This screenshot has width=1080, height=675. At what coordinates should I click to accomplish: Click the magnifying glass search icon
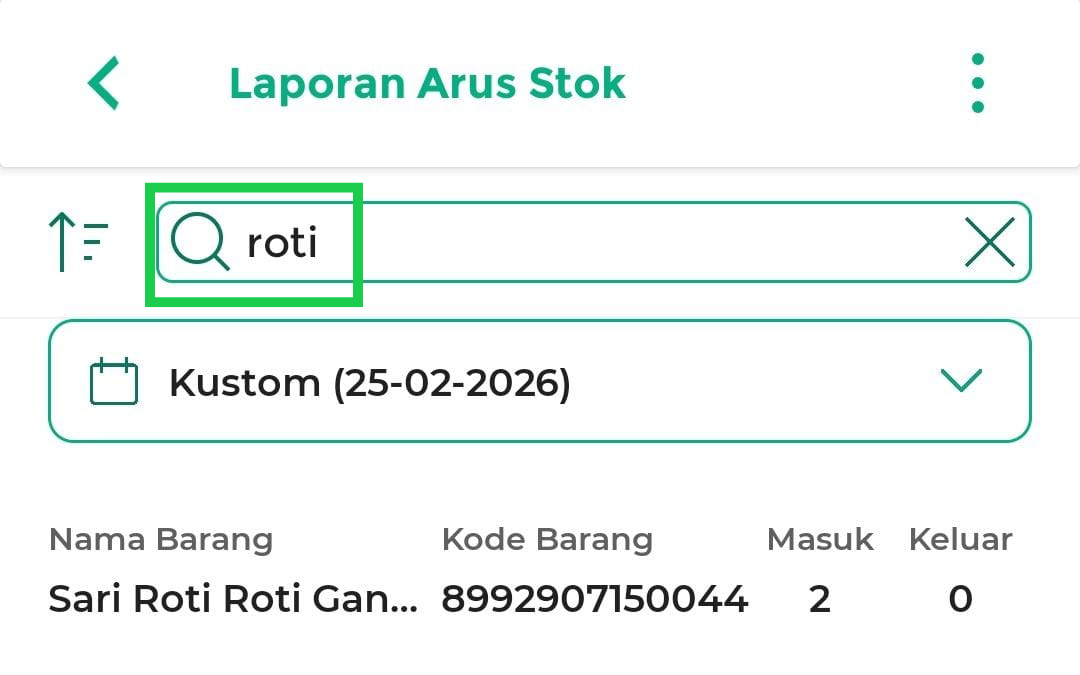(x=199, y=243)
